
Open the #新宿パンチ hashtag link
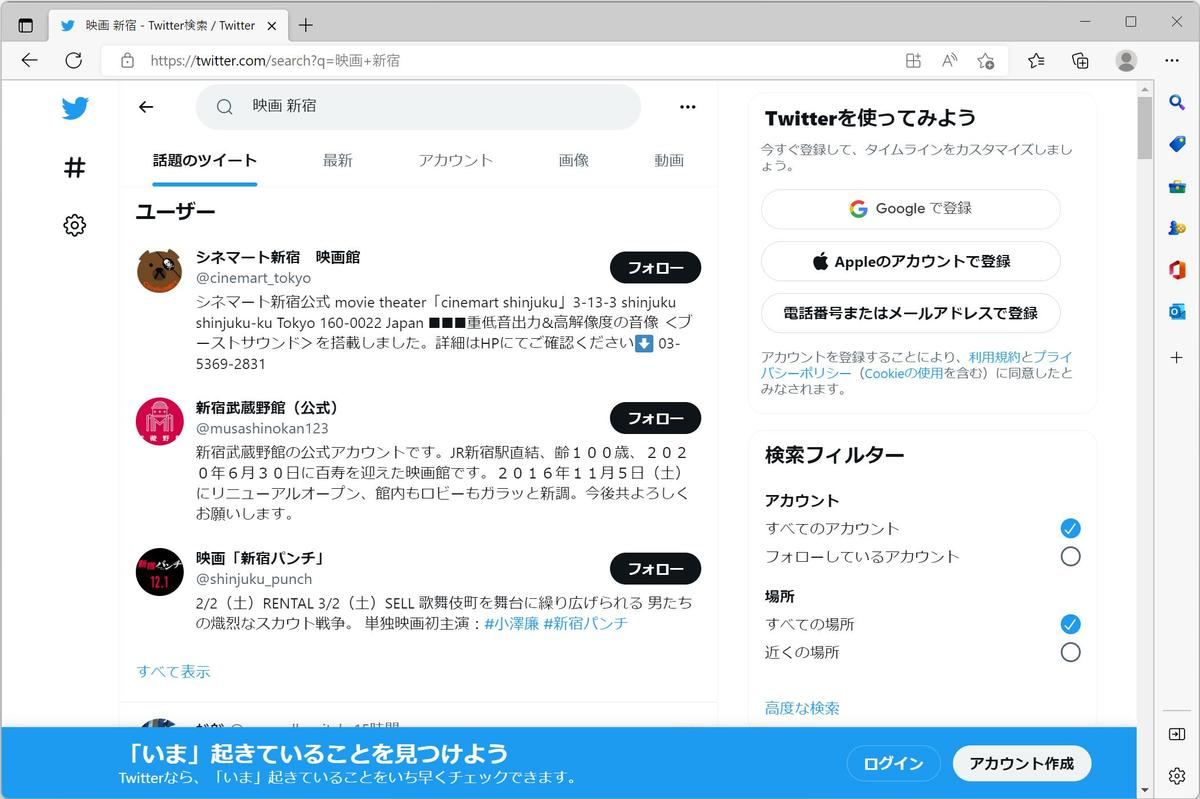click(x=585, y=623)
